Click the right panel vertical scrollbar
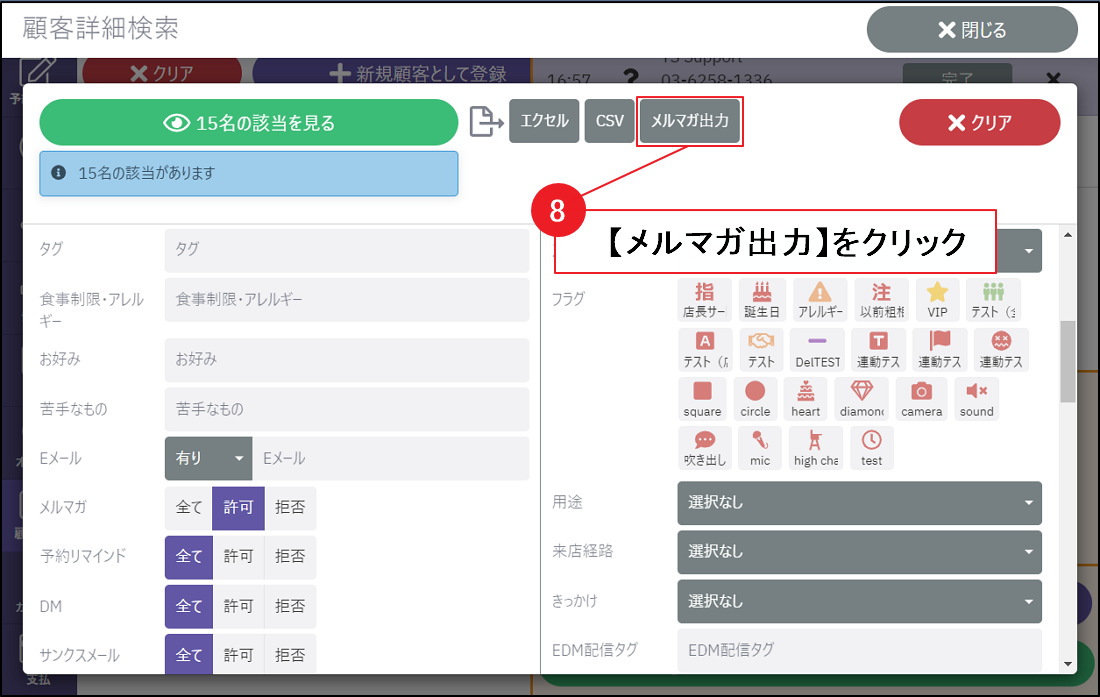 [x=1068, y=360]
